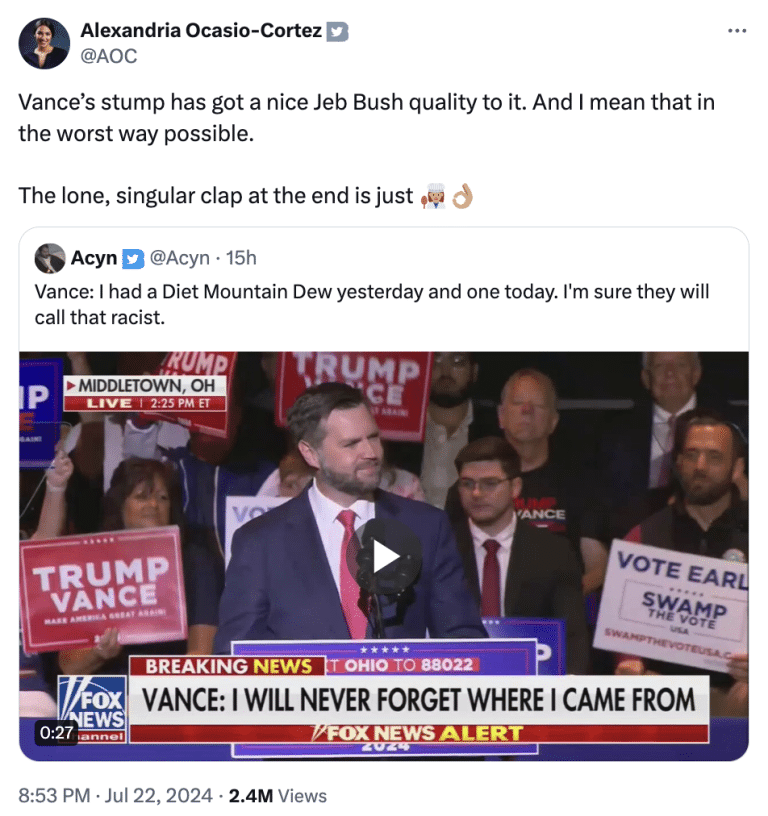
Task: Click the 0:27 video duration badge
Action: coord(57,732)
